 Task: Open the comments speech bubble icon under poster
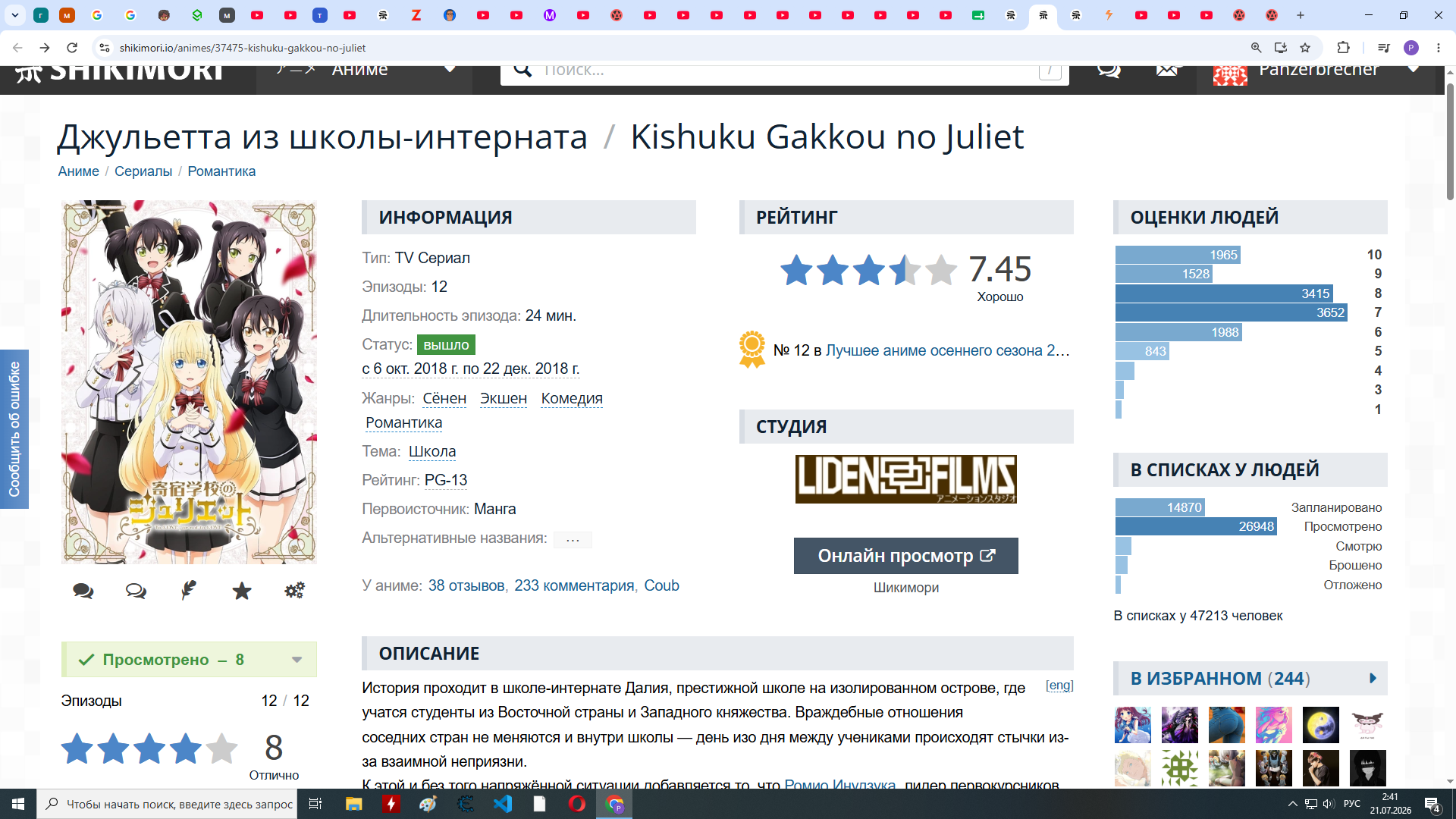pos(83,591)
